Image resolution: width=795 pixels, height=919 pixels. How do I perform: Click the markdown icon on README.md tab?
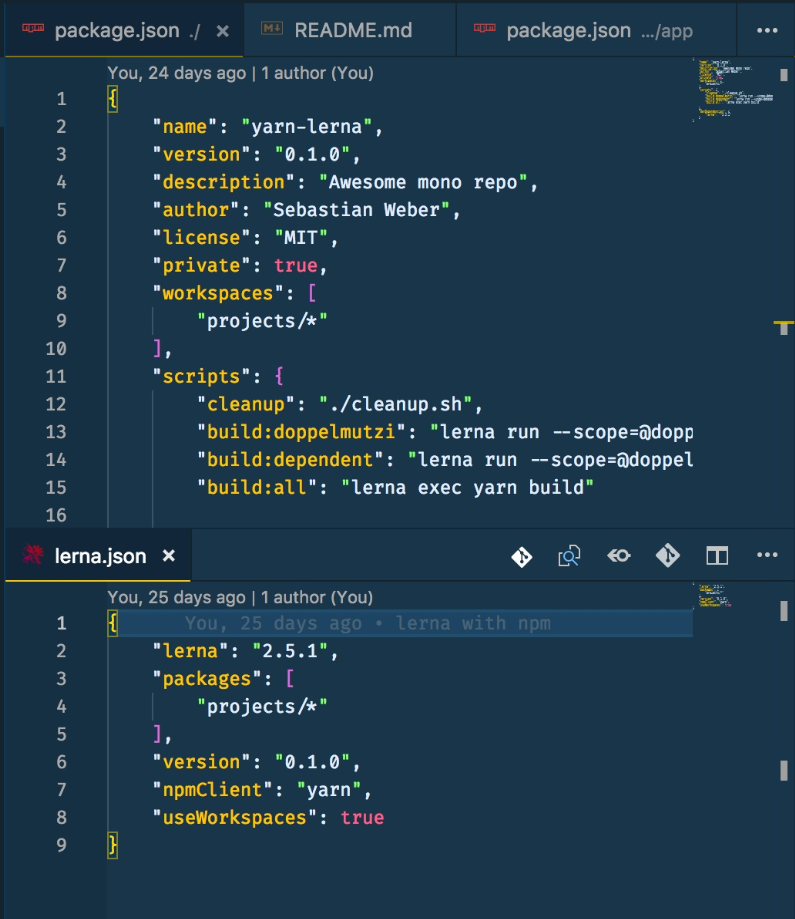tap(272, 28)
